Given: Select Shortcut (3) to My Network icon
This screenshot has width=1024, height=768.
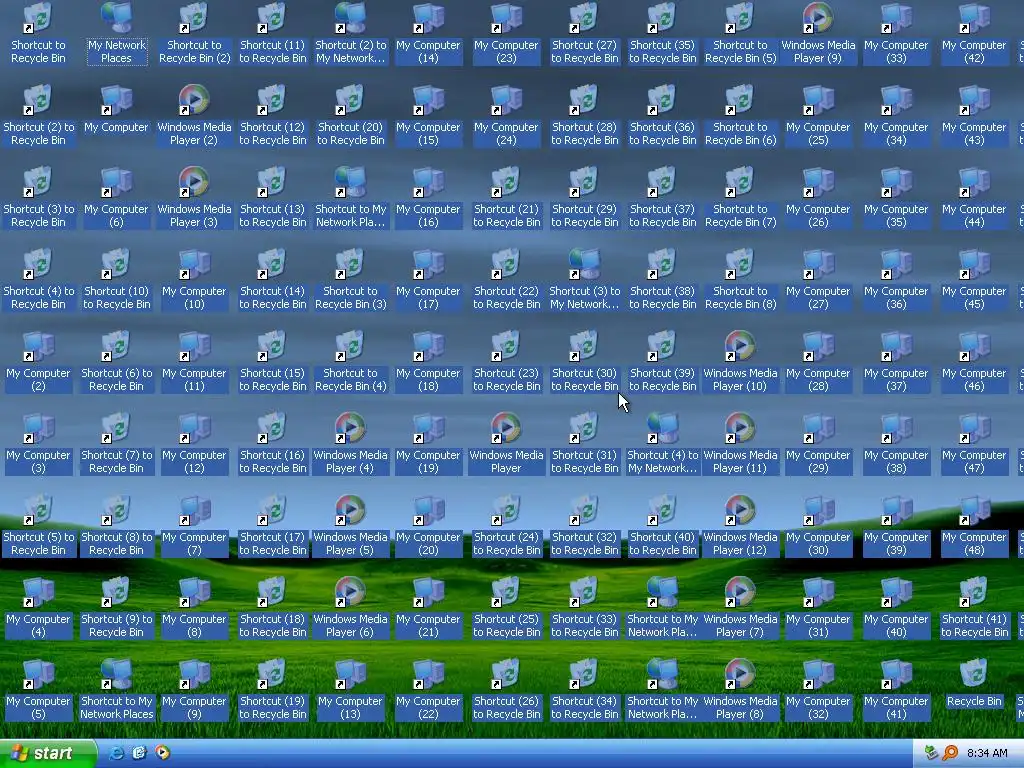Looking at the screenshot, I should 584,280.
